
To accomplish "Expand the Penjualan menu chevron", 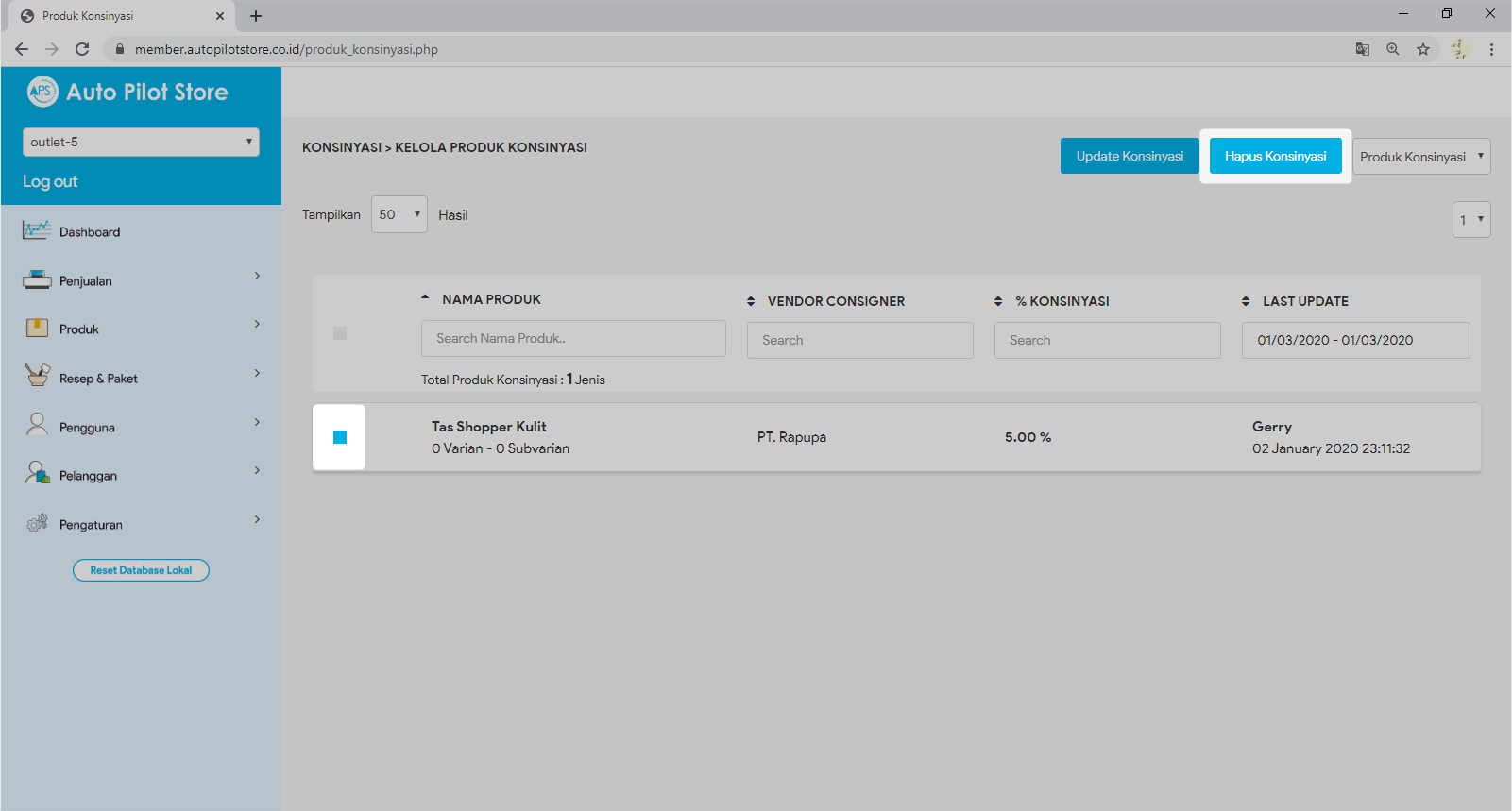I will 257,276.
